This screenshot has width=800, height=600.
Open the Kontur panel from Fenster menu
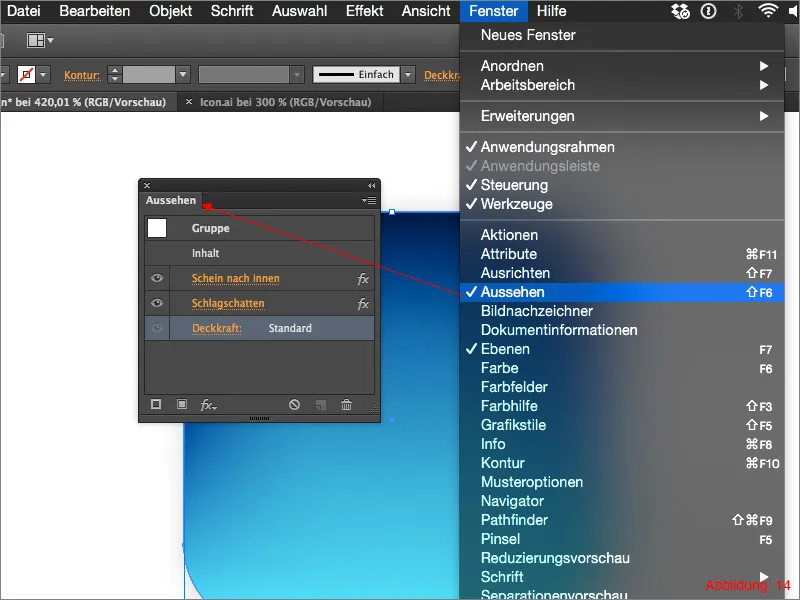(622, 463)
